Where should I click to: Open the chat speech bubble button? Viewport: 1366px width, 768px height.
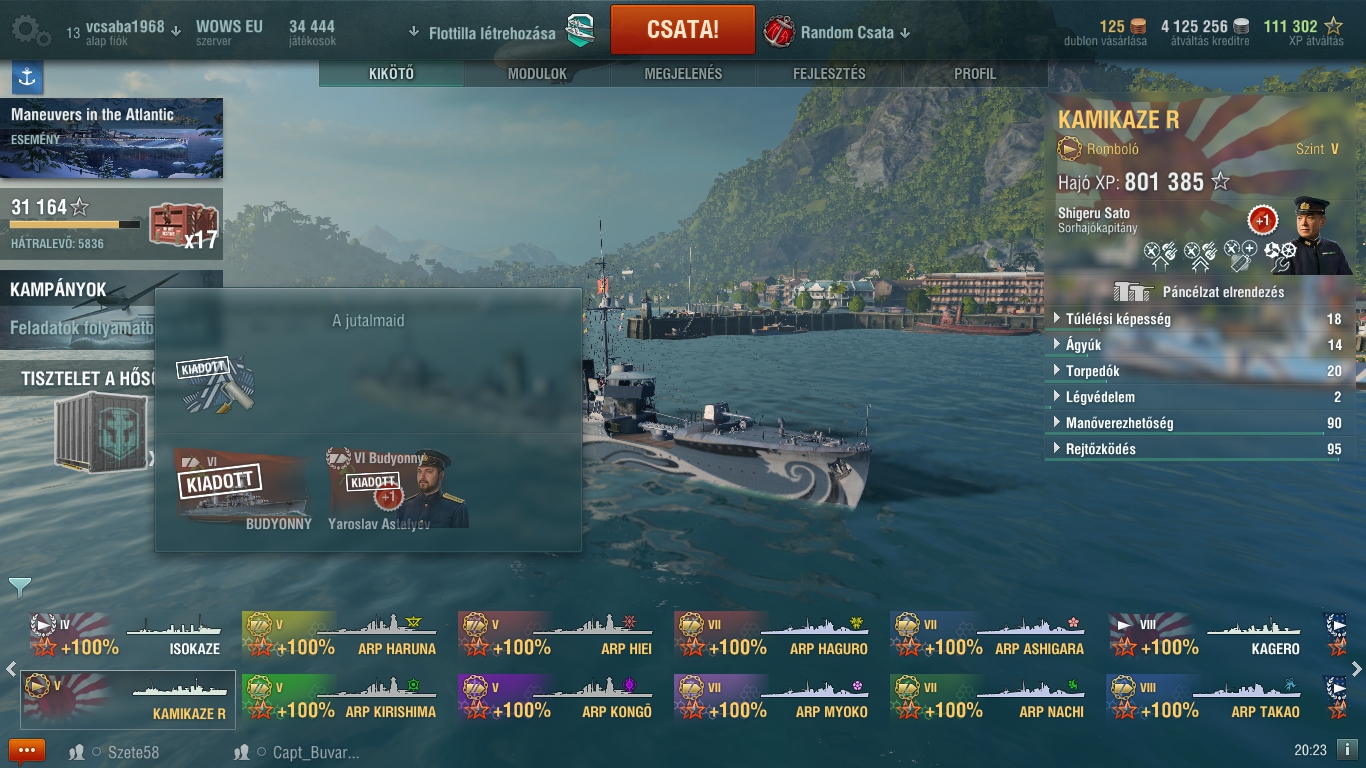(27, 751)
